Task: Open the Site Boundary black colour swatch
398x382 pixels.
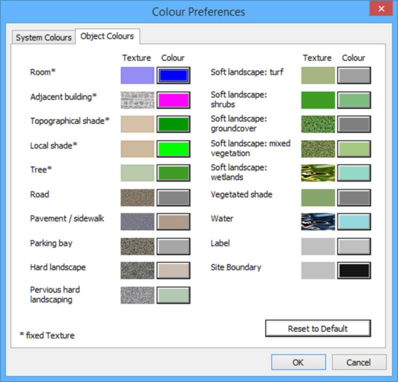Action: tap(354, 270)
